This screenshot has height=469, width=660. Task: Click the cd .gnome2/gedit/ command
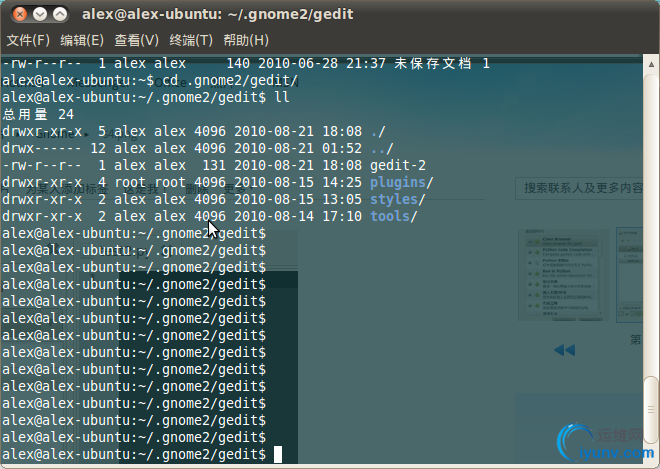(230, 80)
